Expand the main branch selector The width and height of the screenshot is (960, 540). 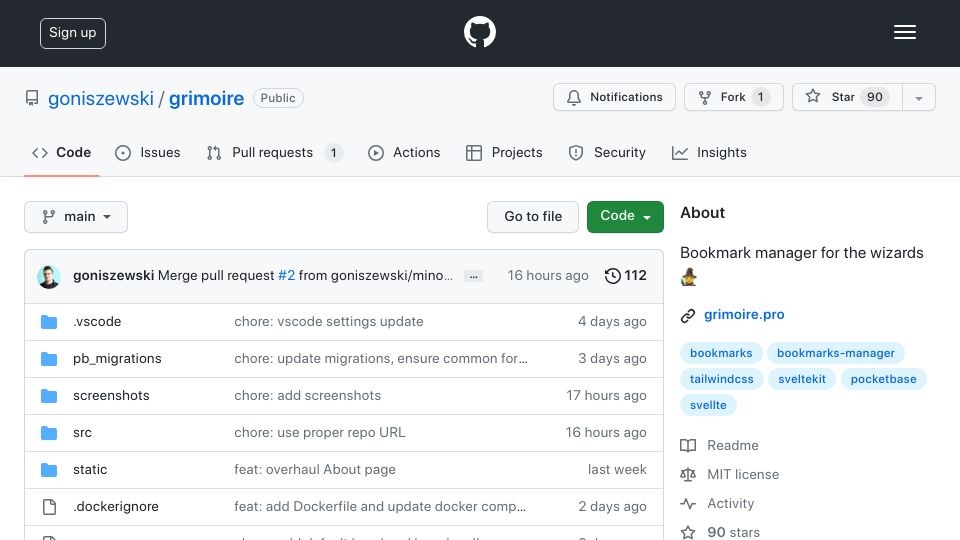coord(76,217)
